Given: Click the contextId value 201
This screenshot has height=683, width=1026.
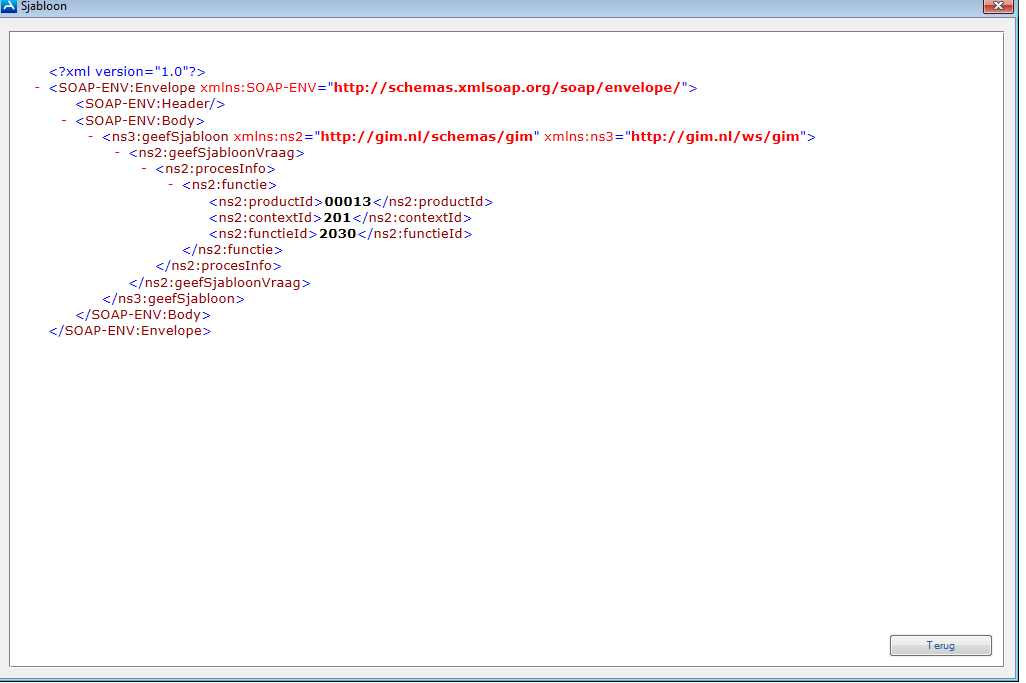Looking at the screenshot, I should [x=336, y=218].
